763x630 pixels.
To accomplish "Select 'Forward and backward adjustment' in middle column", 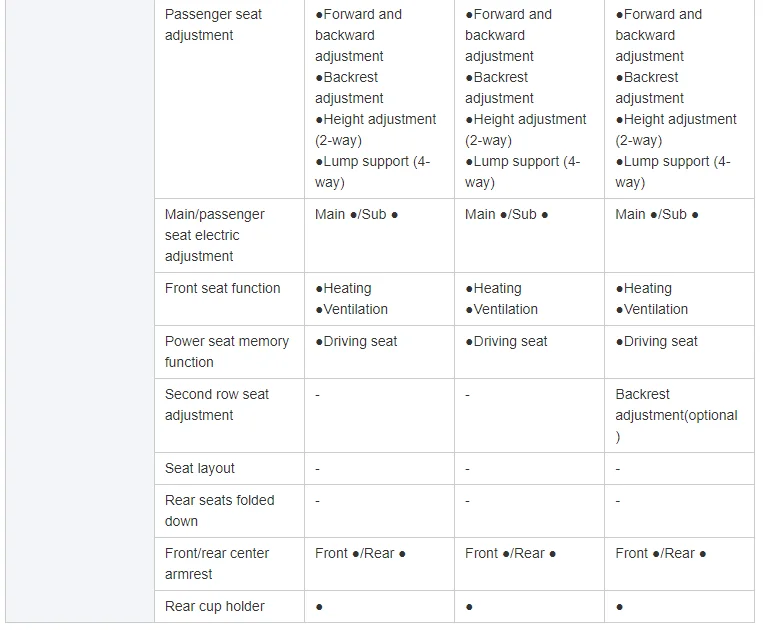I will pyautogui.click(x=508, y=35).
